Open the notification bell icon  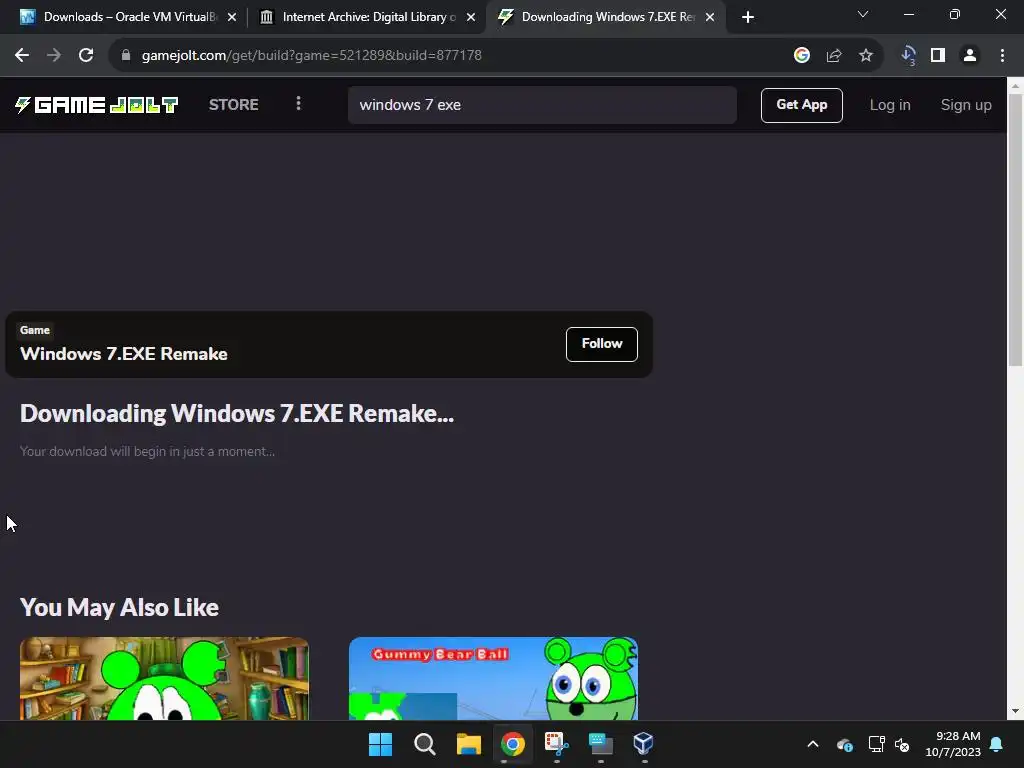[x=997, y=744]
